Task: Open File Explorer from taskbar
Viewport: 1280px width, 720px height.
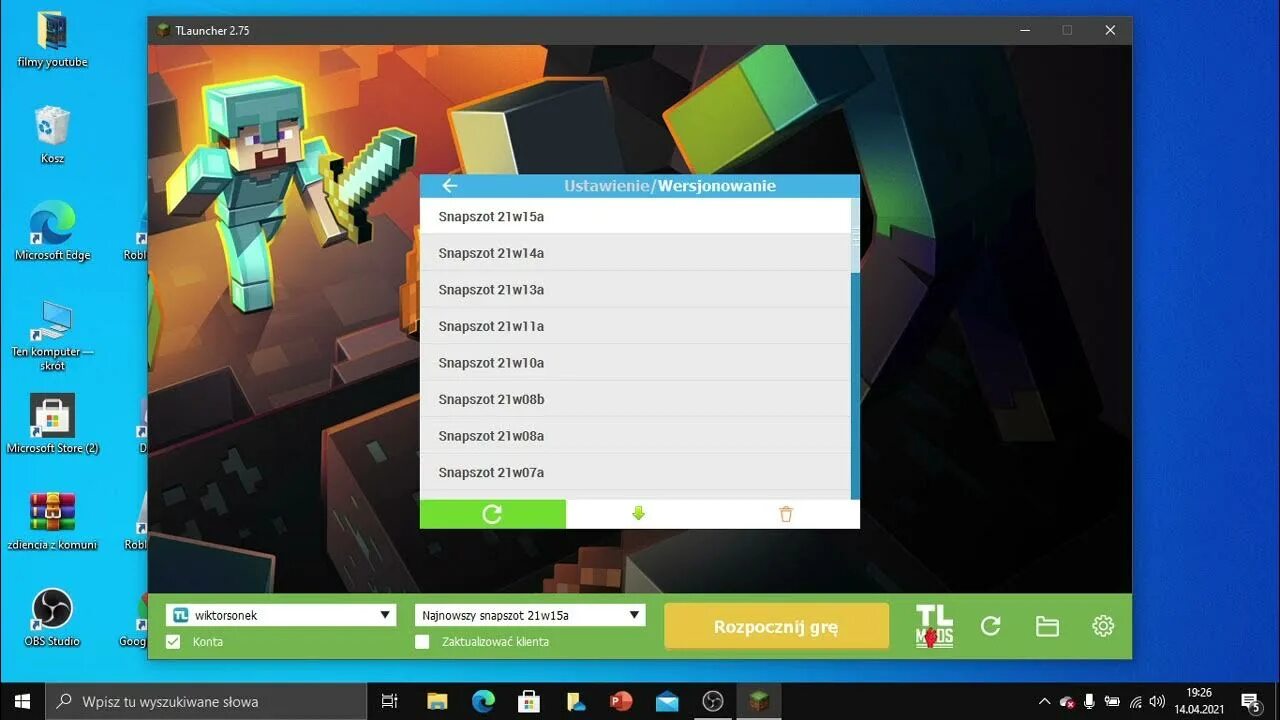Action: click(437, 701)
